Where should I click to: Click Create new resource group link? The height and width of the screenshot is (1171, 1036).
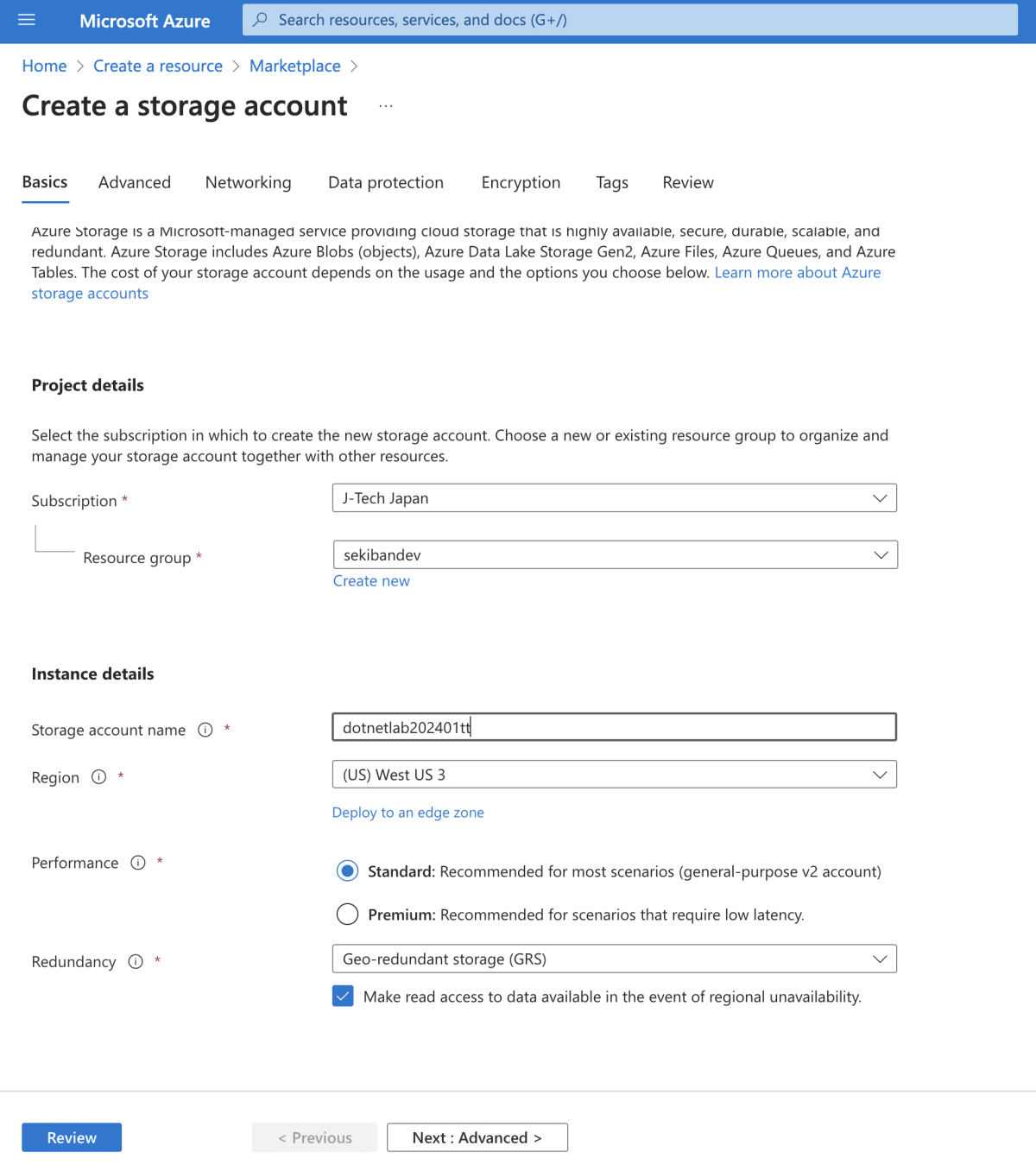pyautogui.click(x=371, y=581)
